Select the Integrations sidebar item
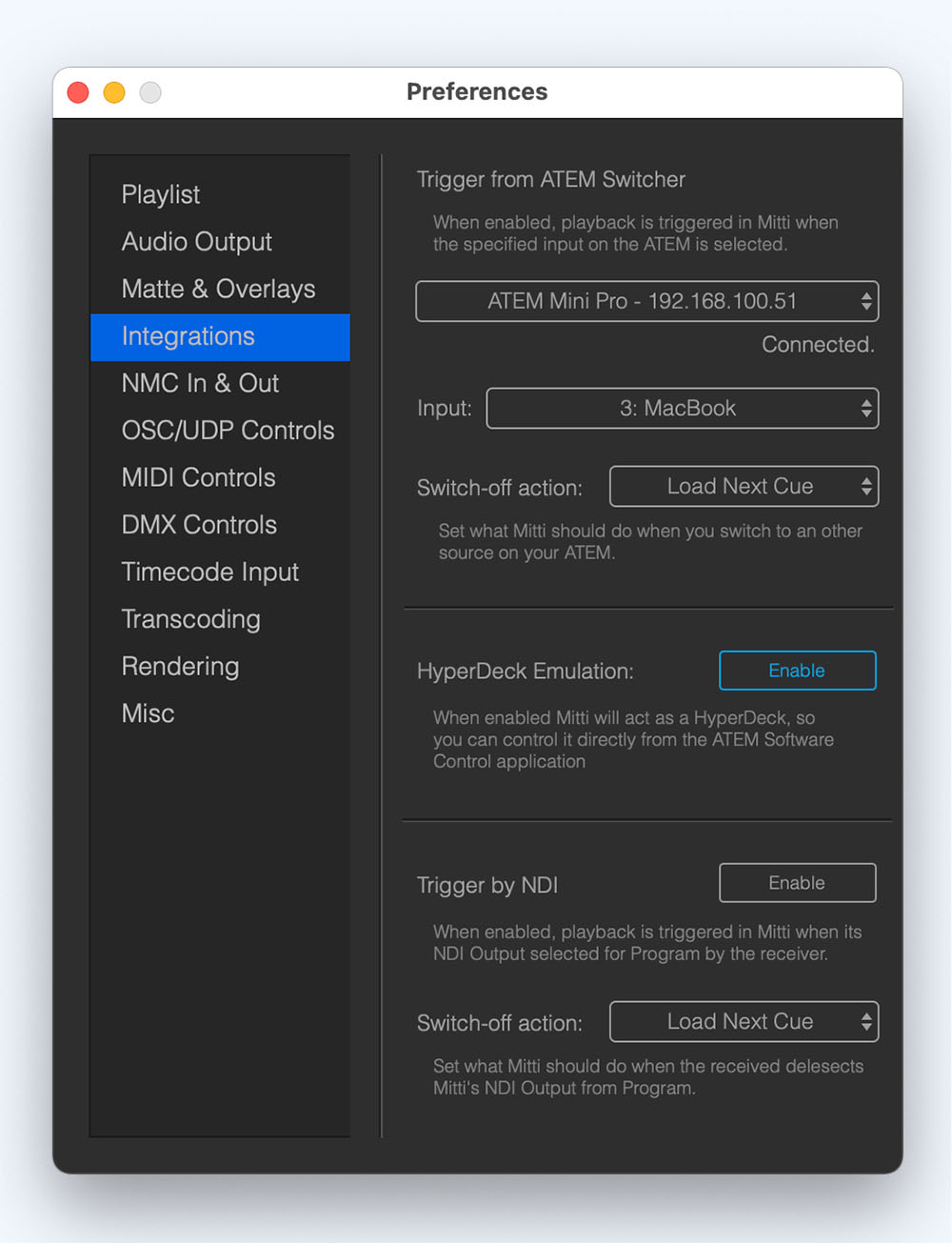Image resolution: width=952 pixels, height=1243 pixels. click(220, 336)
